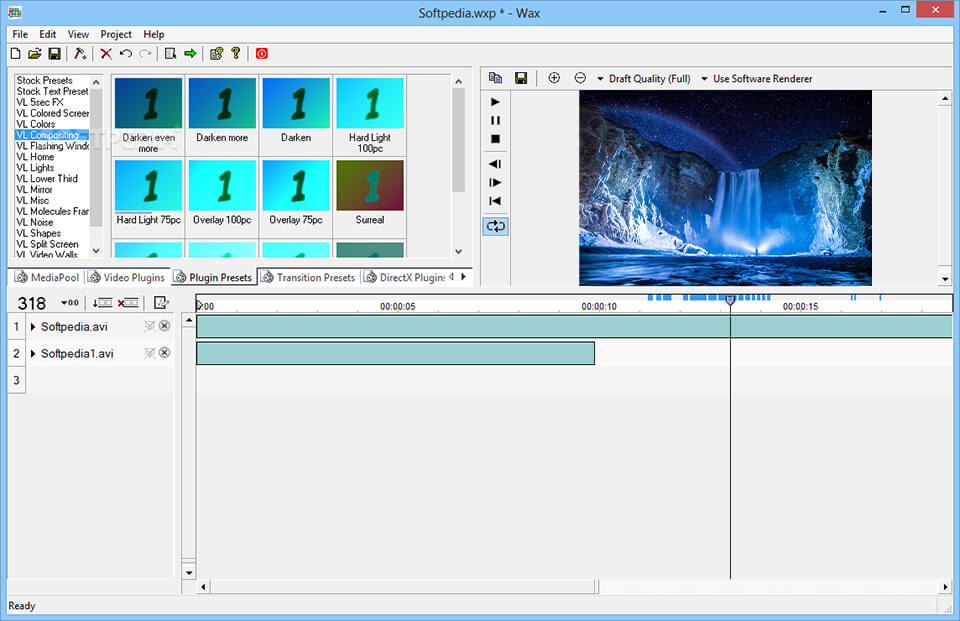Open the Use Software Renderer dropdown
This screenshot has width=960, height=621.
tap(756, 79)
